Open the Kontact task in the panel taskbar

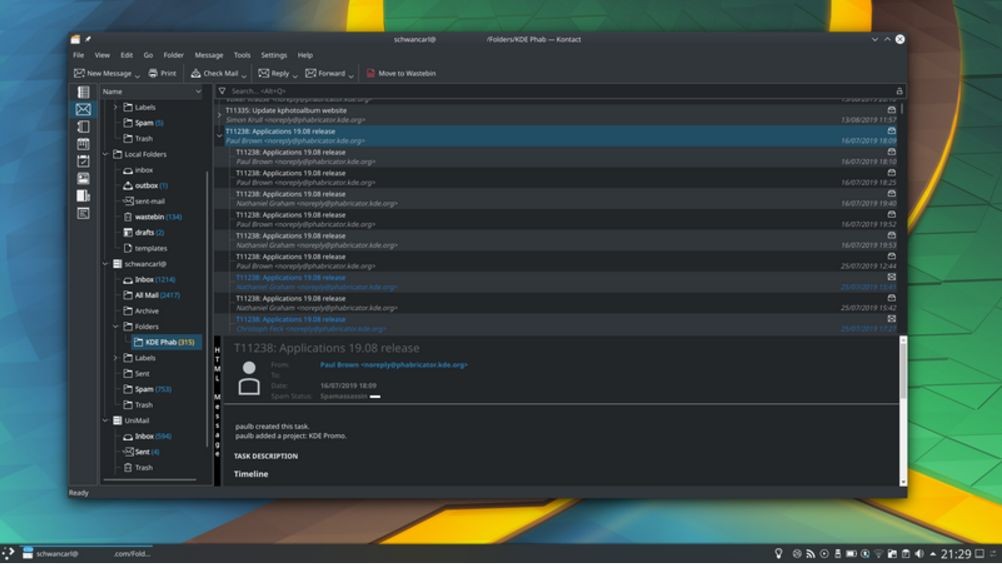click(86, 554)
